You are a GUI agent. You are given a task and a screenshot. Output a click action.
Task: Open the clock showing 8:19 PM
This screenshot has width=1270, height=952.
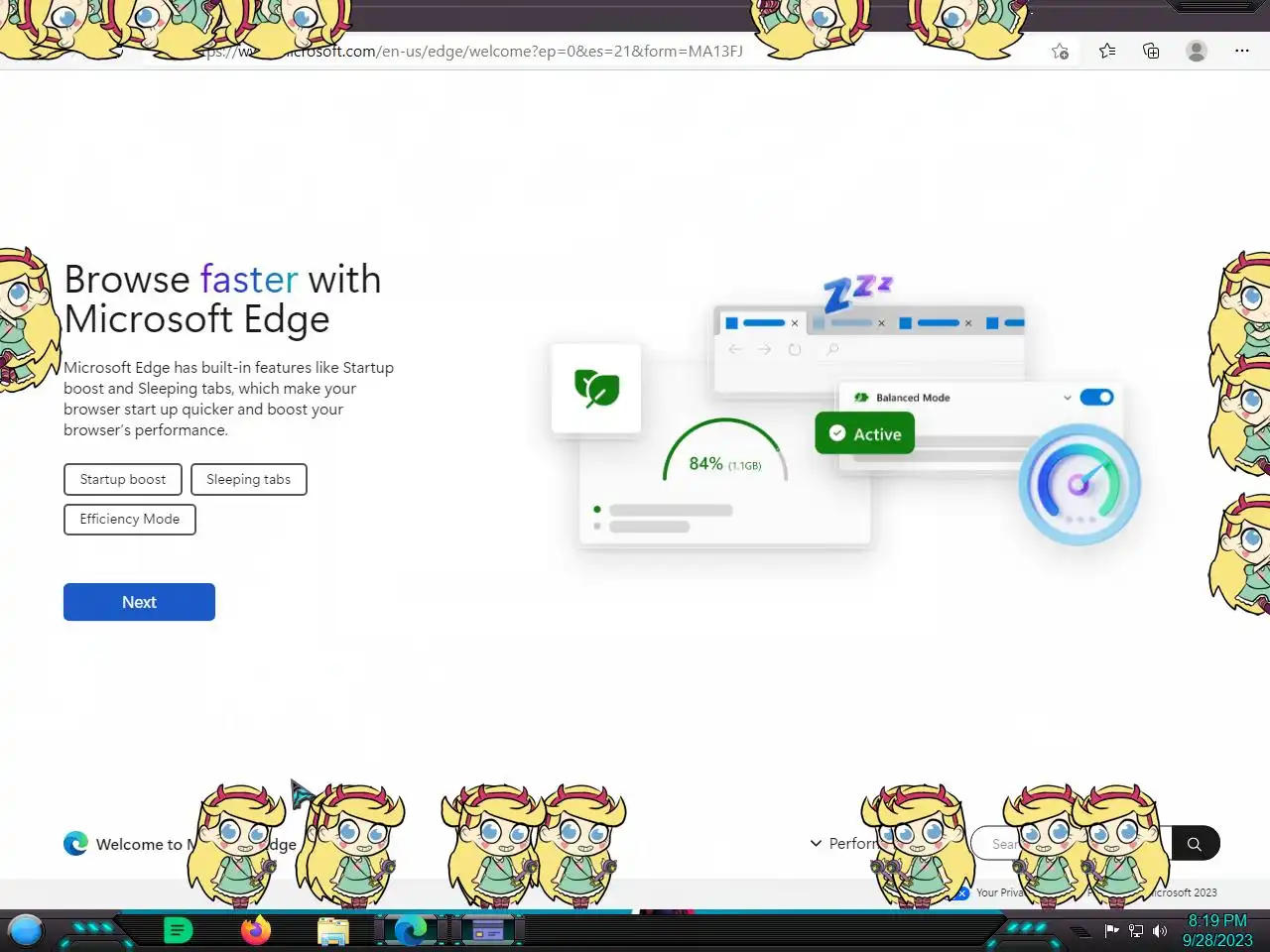click(x=1217, y=930)
